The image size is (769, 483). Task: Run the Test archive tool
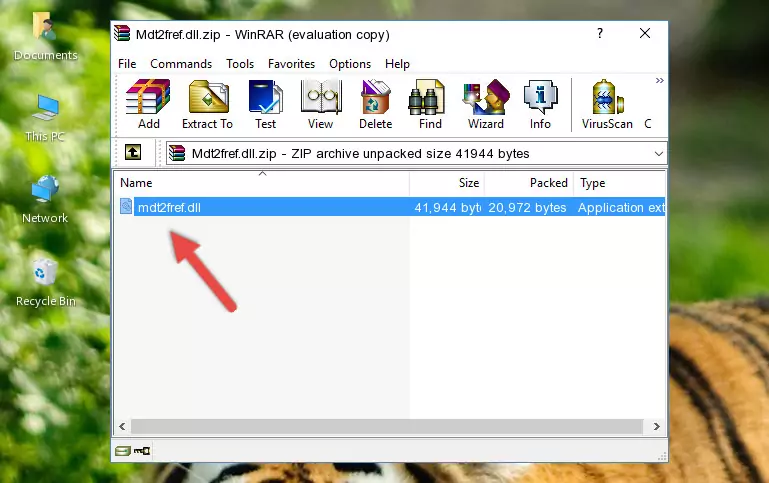(265, 104)
